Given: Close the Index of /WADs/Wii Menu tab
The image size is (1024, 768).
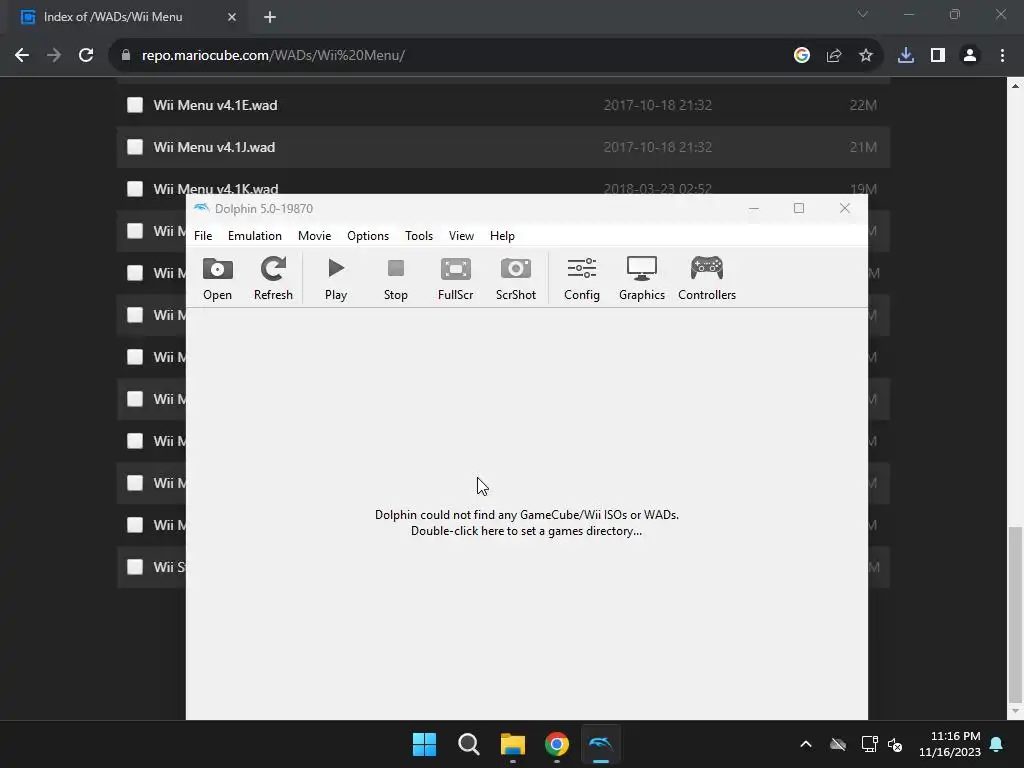Looking at the screenshot, I should [232, 17].
